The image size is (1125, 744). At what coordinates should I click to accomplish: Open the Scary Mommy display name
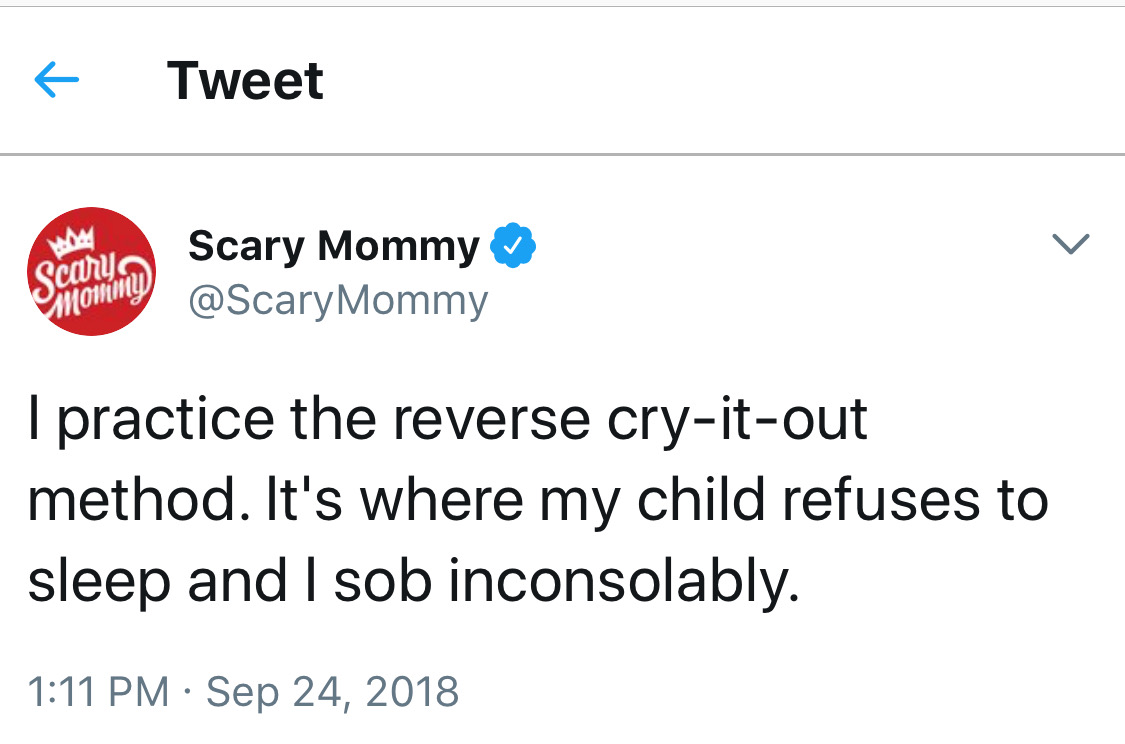(x=334, y=247)
